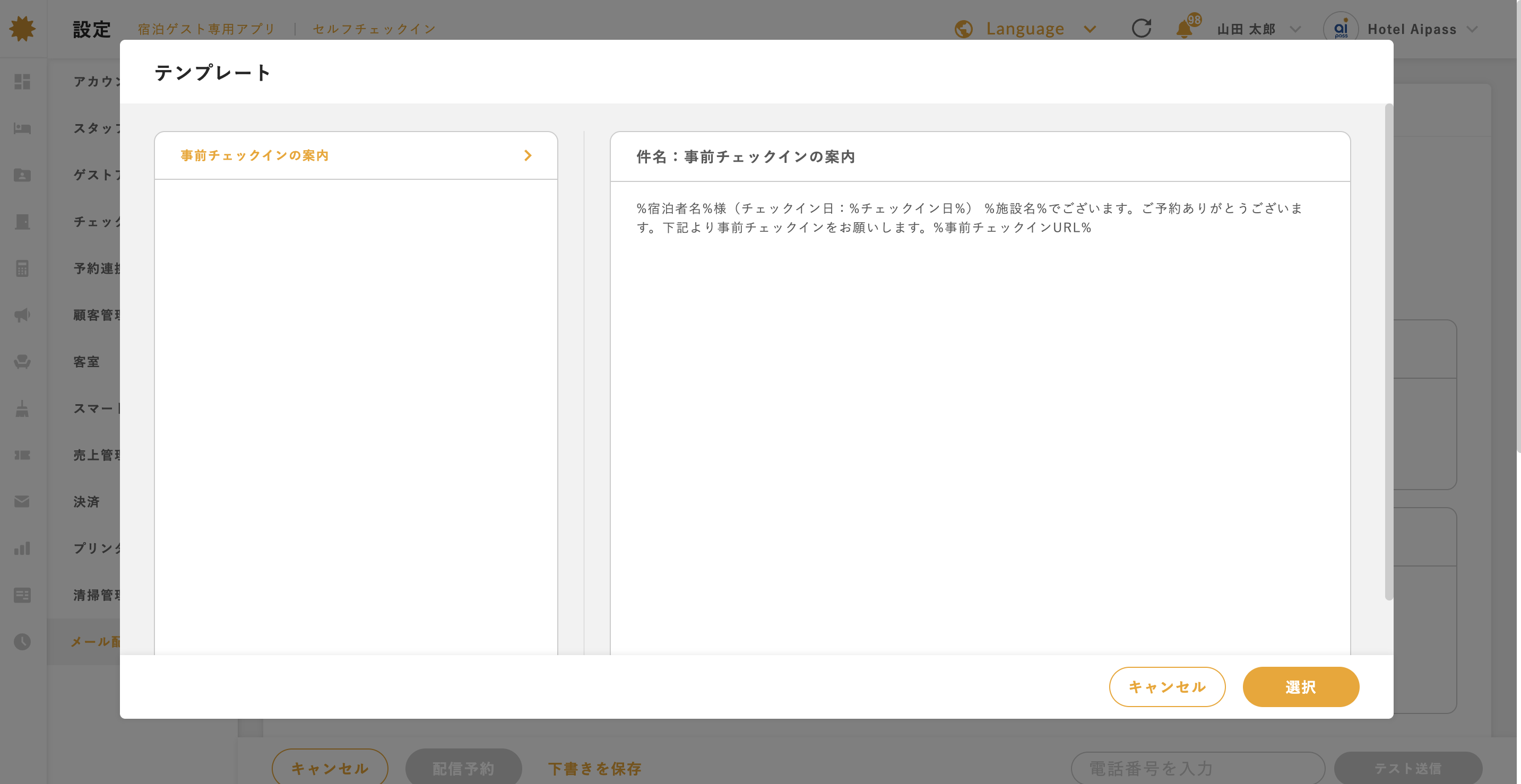Click the テスト送信 button
This screenshot has width=1521, height=784.
point(1408,768)
